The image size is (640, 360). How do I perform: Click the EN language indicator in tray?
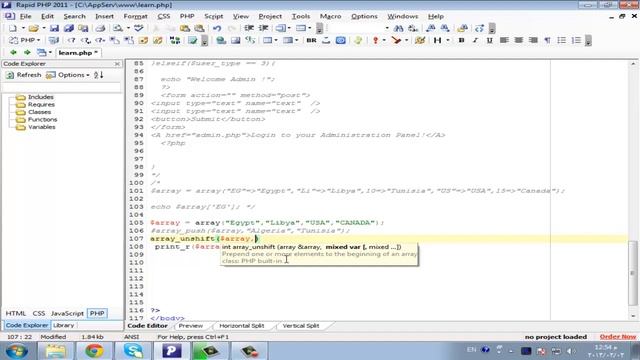tap(471, 350)
